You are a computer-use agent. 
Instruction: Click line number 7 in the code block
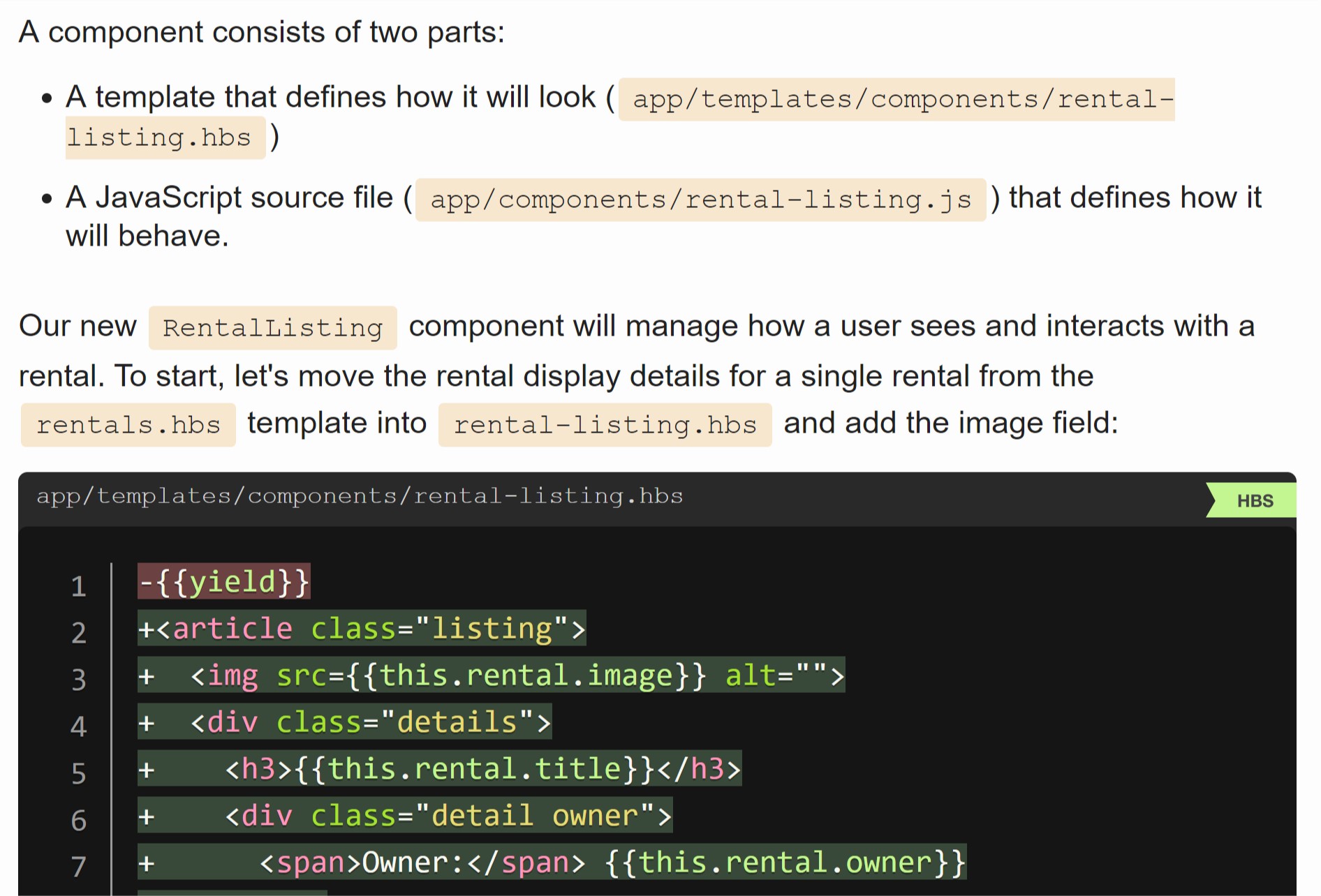pyautogui.click(x=78, y=867)
